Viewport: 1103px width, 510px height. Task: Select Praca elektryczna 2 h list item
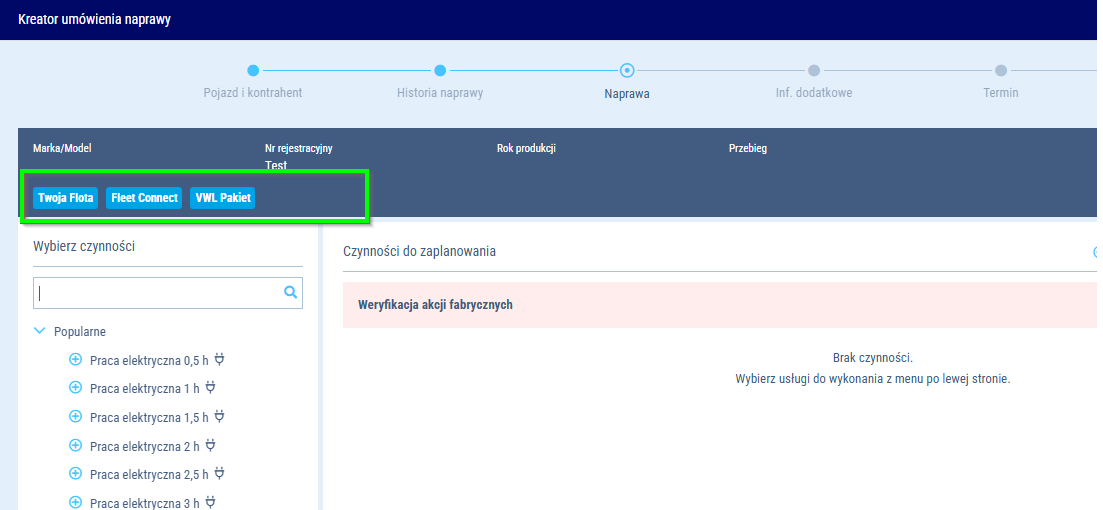click(x=144, y=446)
